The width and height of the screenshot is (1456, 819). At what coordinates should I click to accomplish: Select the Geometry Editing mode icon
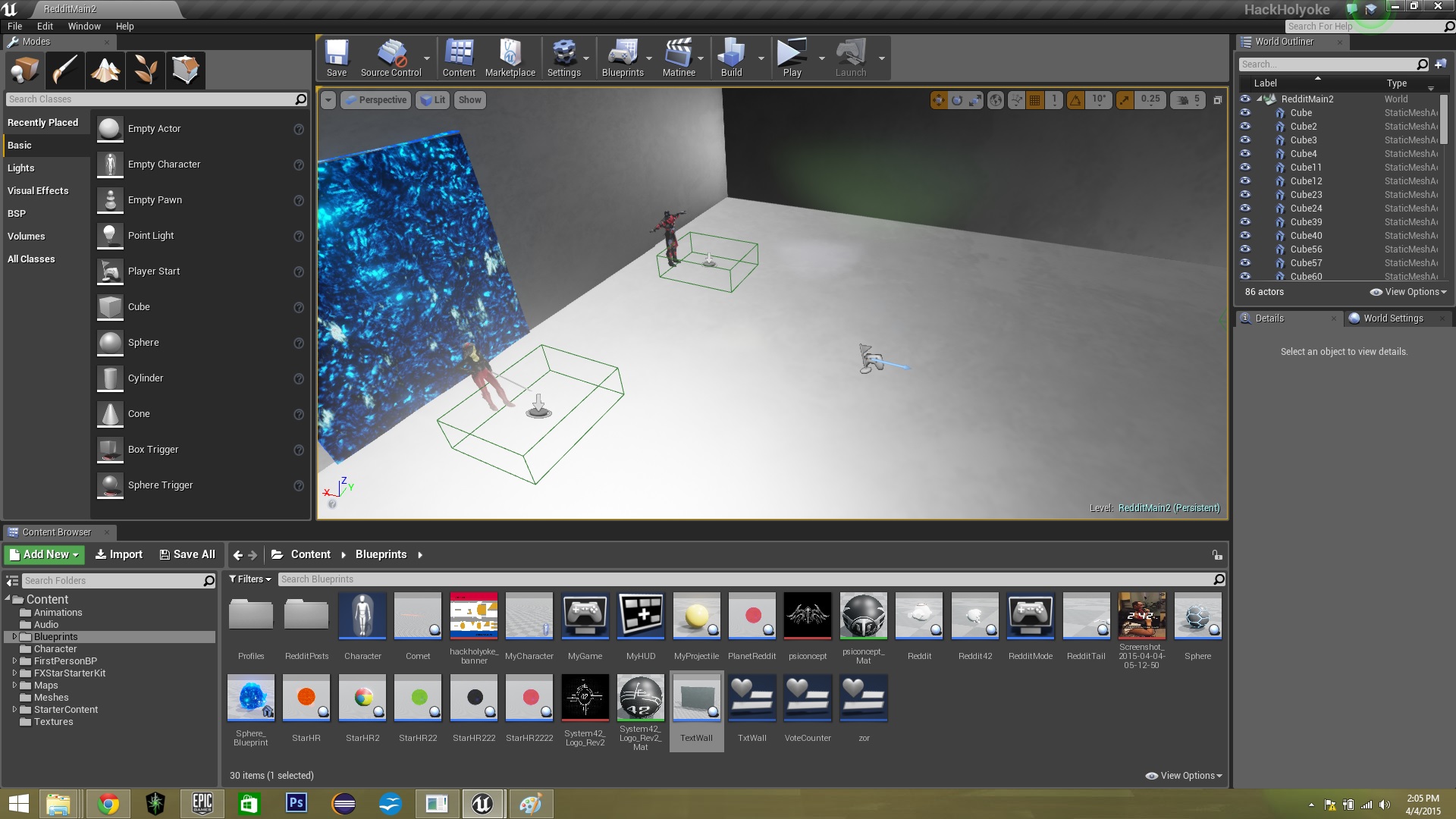coord(186,71)
